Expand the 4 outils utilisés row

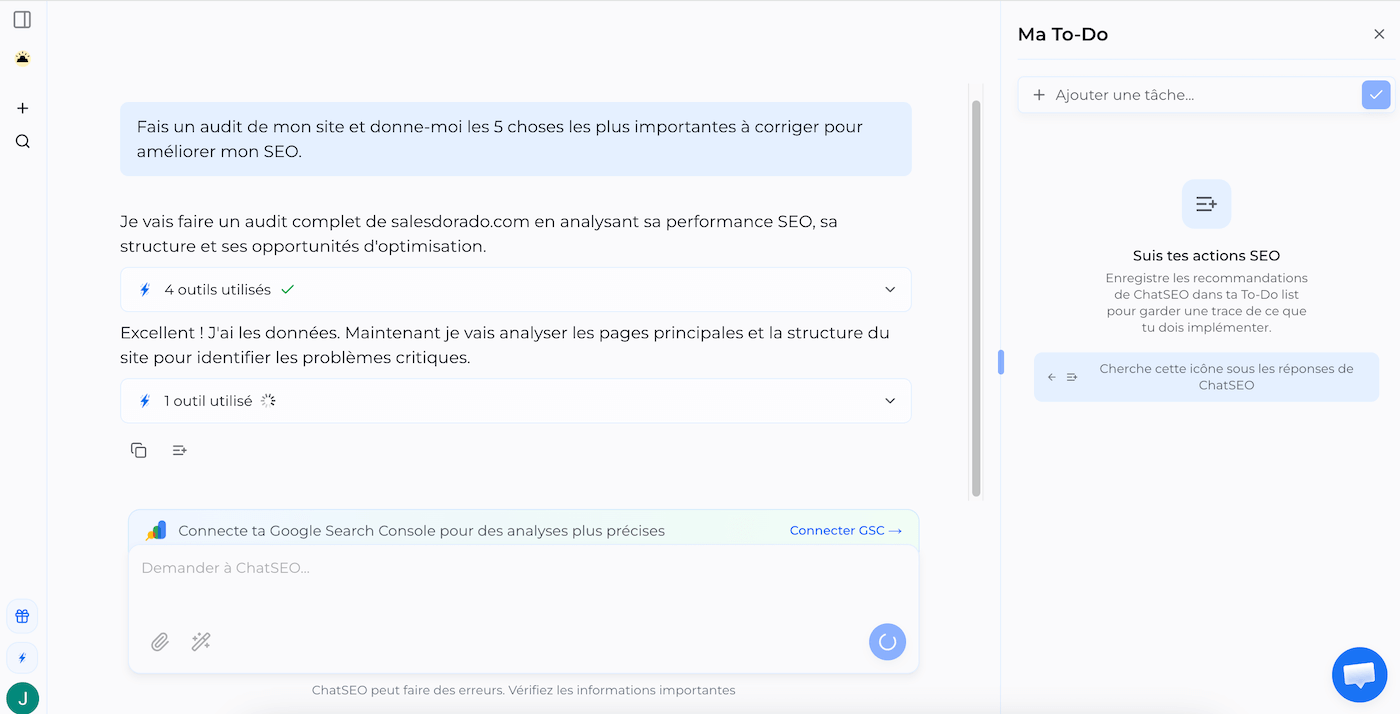(x=515, y=289)
